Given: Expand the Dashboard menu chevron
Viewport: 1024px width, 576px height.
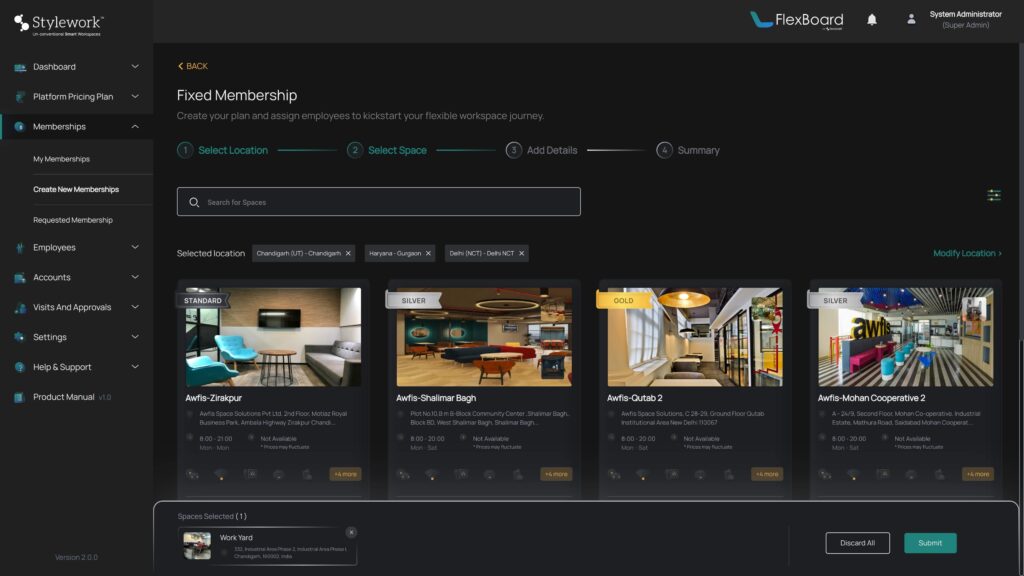Looking at the screenshot, I should coord(135,67).
